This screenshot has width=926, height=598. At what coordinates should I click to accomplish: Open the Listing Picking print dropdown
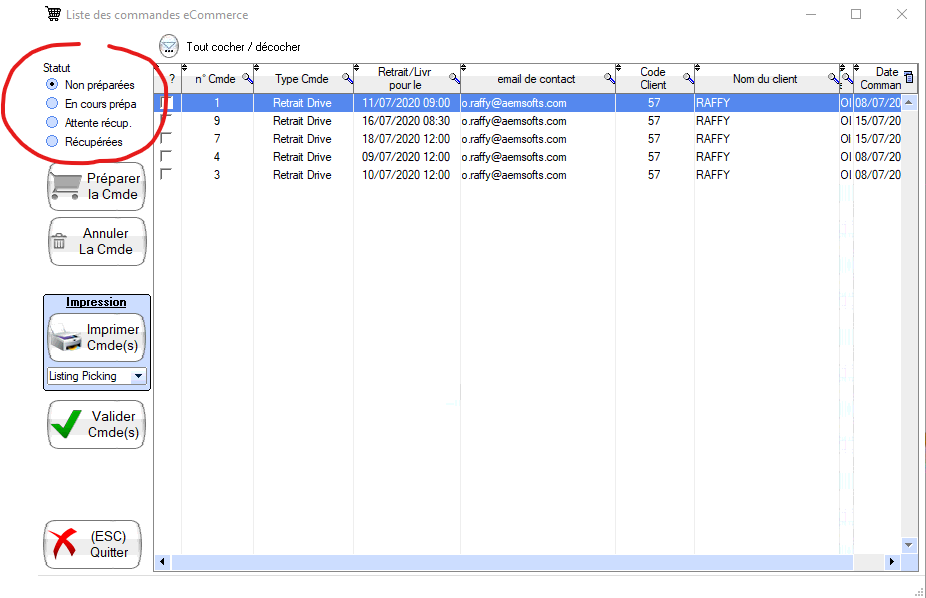coord(138,376)
